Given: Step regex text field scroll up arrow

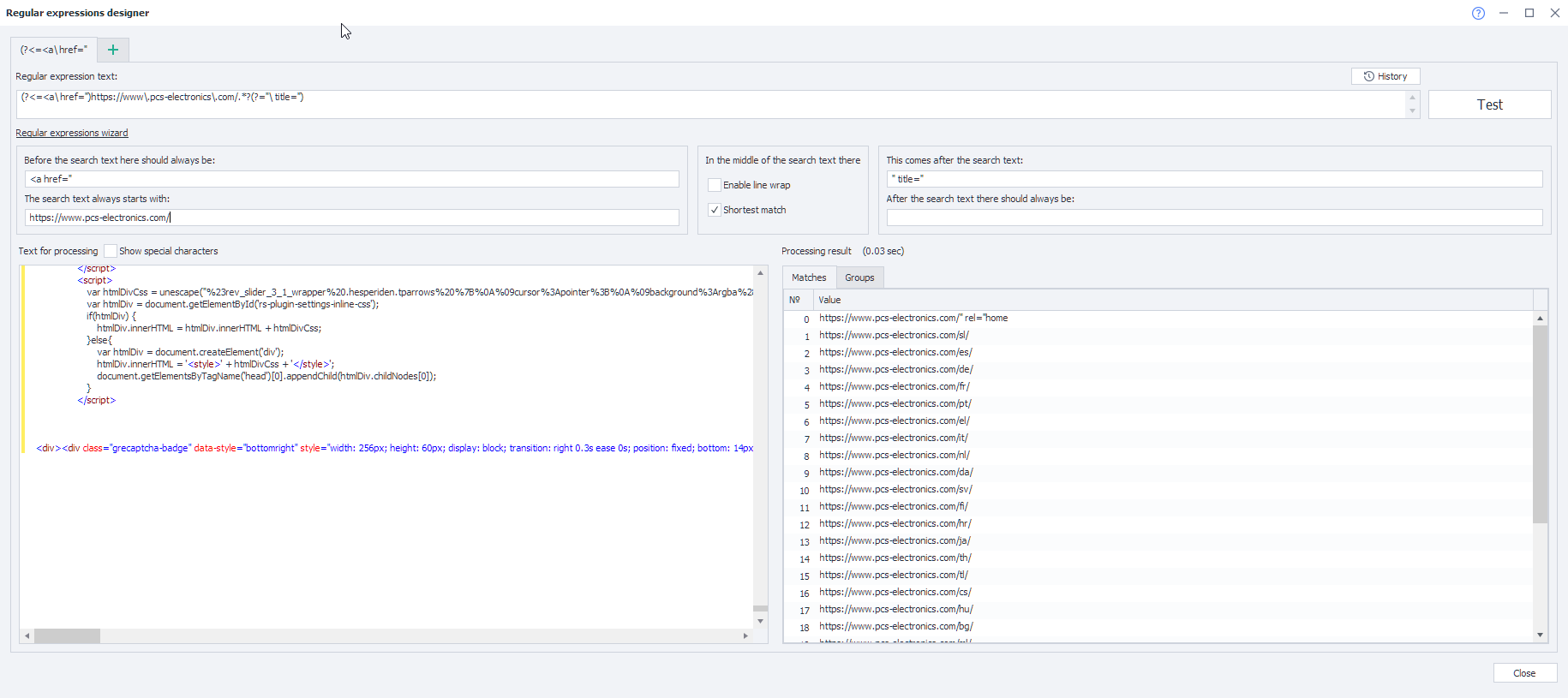Looking at the screenshot, I should [1413, 98].
